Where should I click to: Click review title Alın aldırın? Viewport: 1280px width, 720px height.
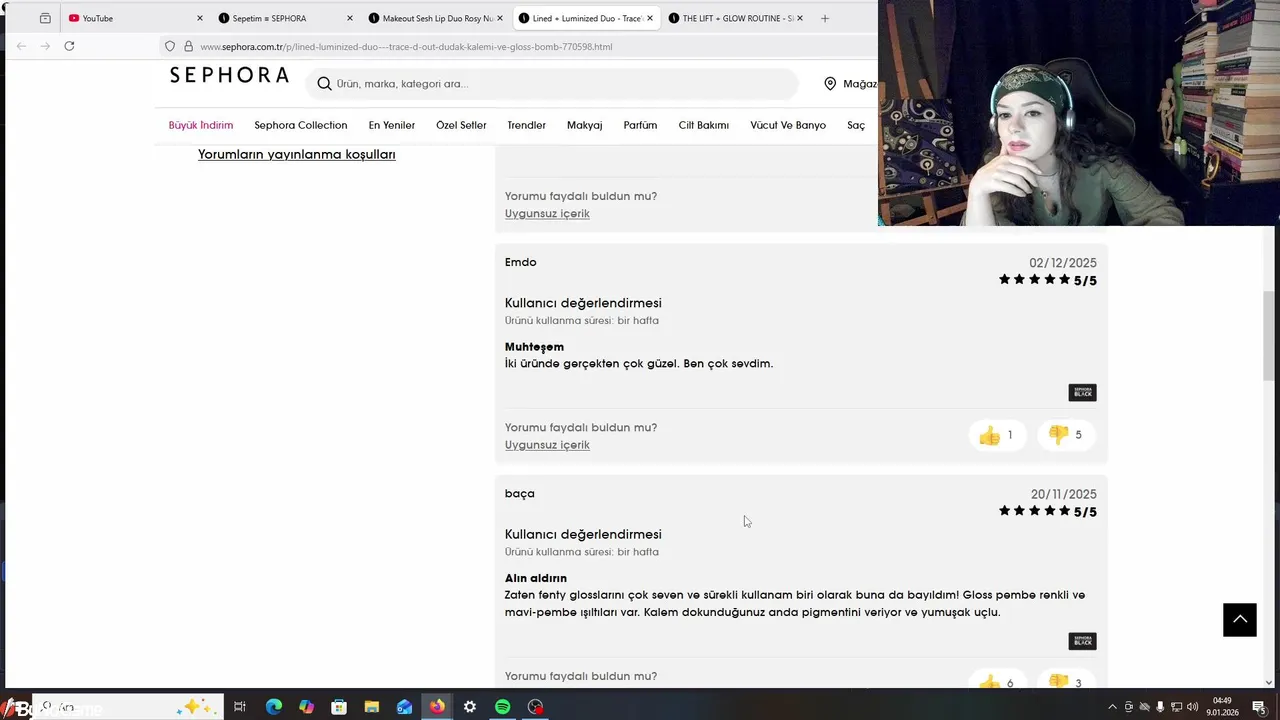coord(536,578)
